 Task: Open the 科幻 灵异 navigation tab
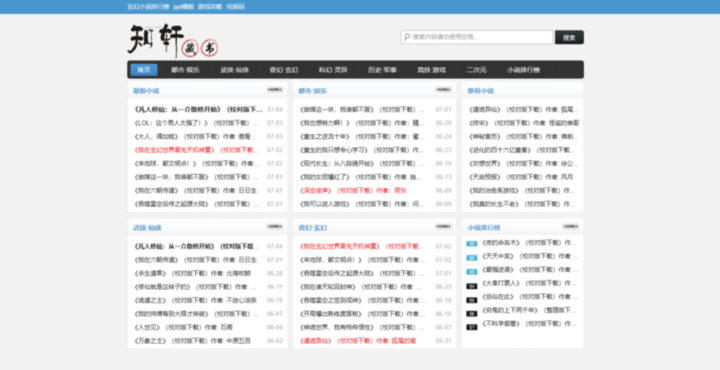coord(333,70)
